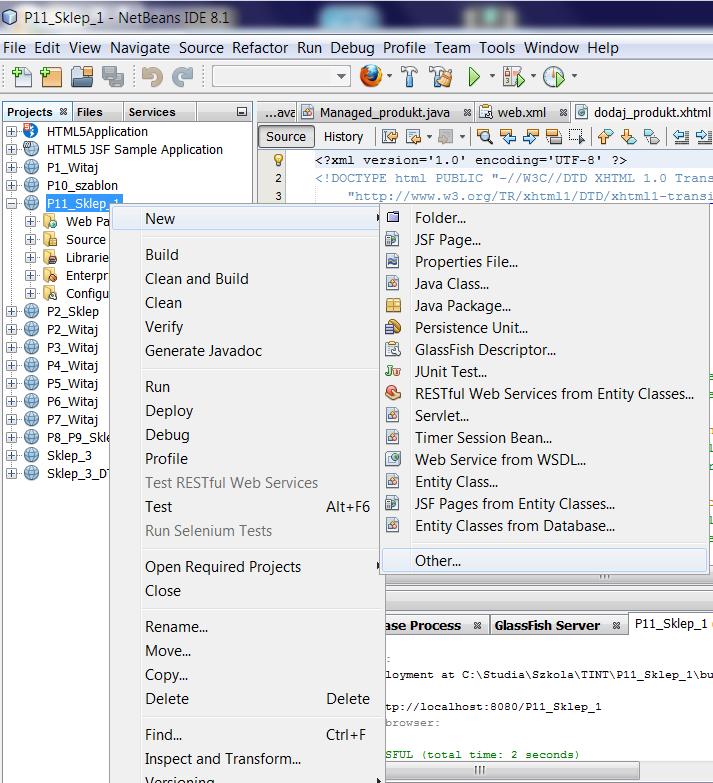Click the Shift Line Left icon

click(x=681, y=136)
